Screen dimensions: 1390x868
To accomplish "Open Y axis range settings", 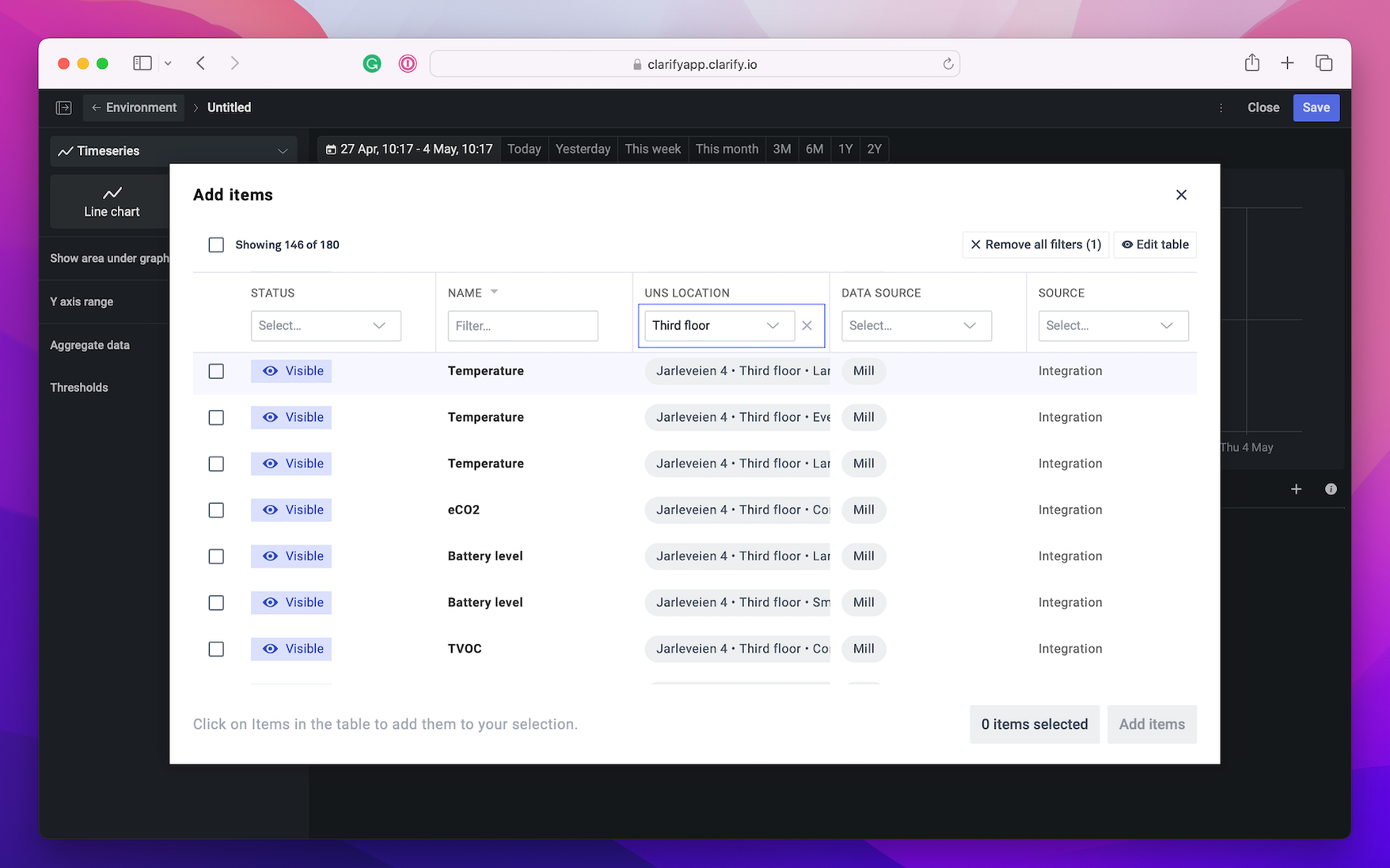I will [x=82, y=301].
